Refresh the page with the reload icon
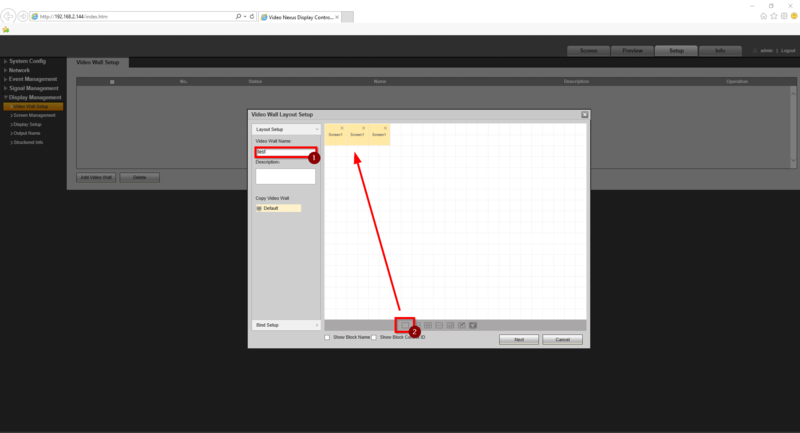800x433 pixels. click(x=252, y=16)
